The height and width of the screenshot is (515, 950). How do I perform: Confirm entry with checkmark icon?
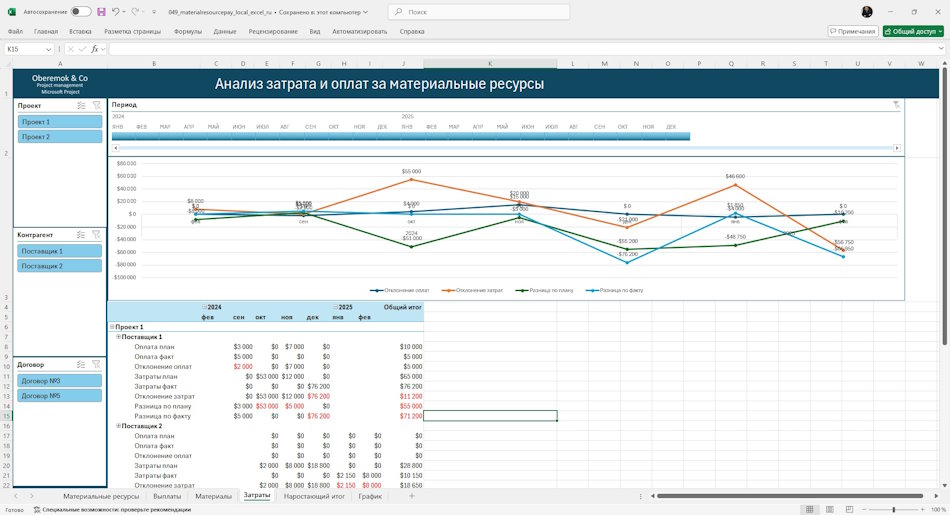82,49
